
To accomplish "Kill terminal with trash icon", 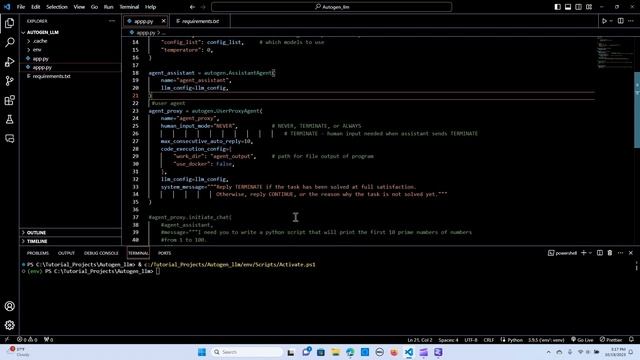I will [610, 253].
